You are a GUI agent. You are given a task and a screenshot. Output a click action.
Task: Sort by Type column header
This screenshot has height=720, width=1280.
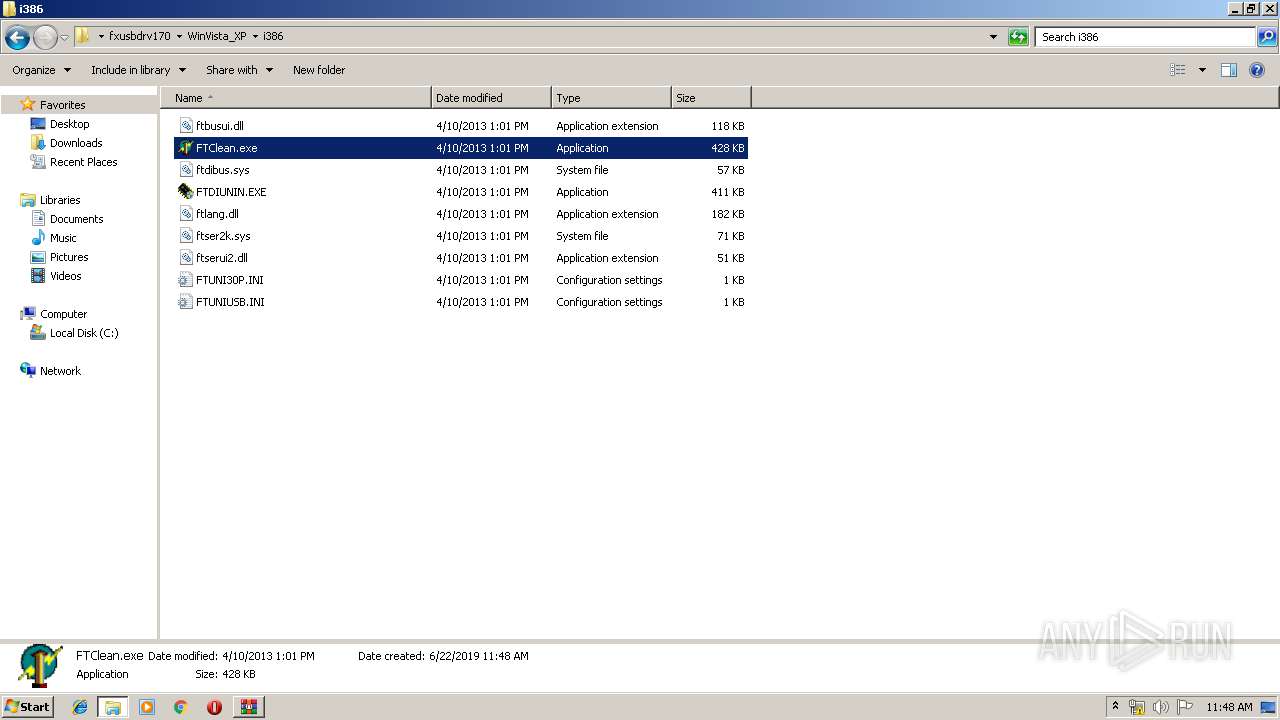coord(611,98)
